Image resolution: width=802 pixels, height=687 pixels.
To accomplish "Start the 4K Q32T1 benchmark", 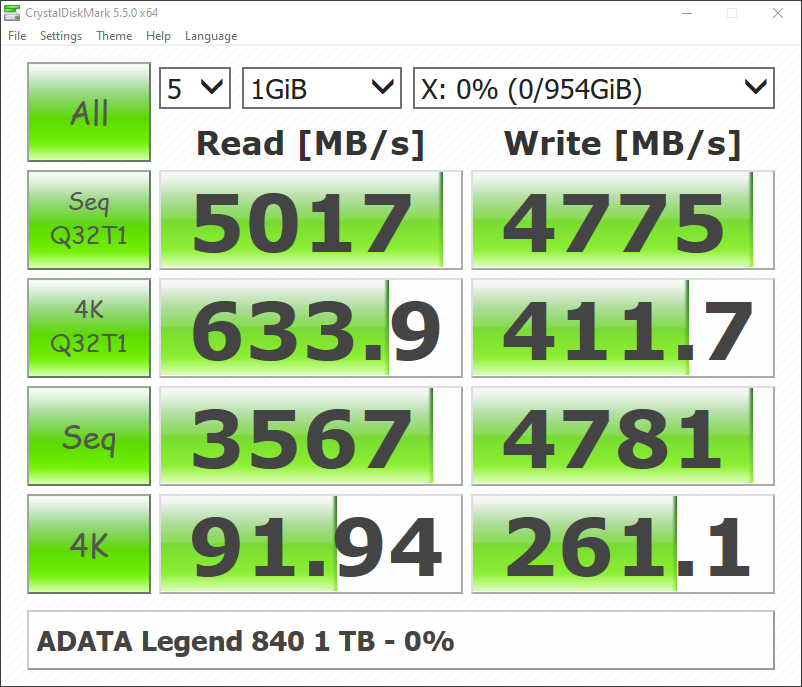I will click(89, 328).
